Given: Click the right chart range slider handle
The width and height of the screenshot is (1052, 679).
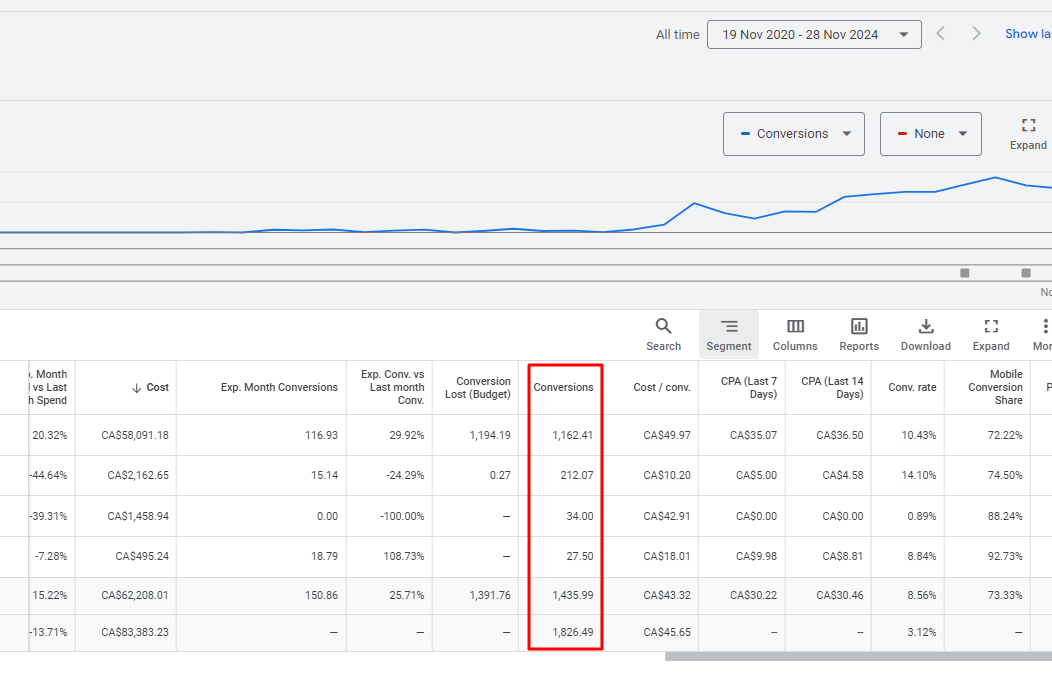Looking at the screenshot, I should (x=1025, y=273).
